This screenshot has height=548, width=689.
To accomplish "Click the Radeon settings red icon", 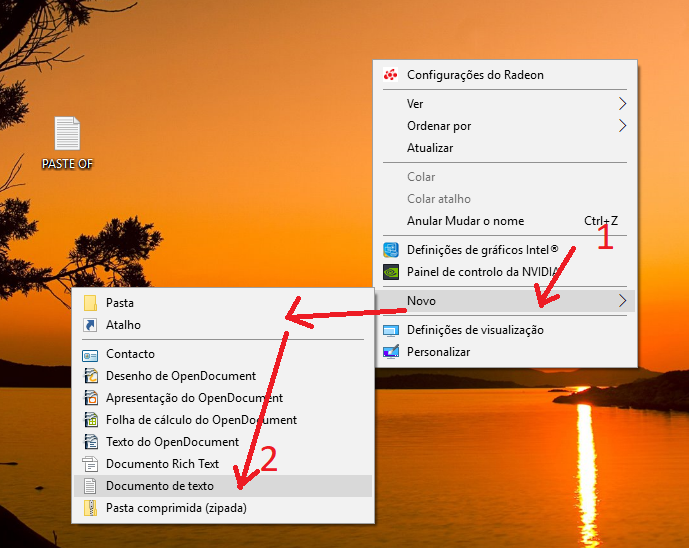I will 391,75.
